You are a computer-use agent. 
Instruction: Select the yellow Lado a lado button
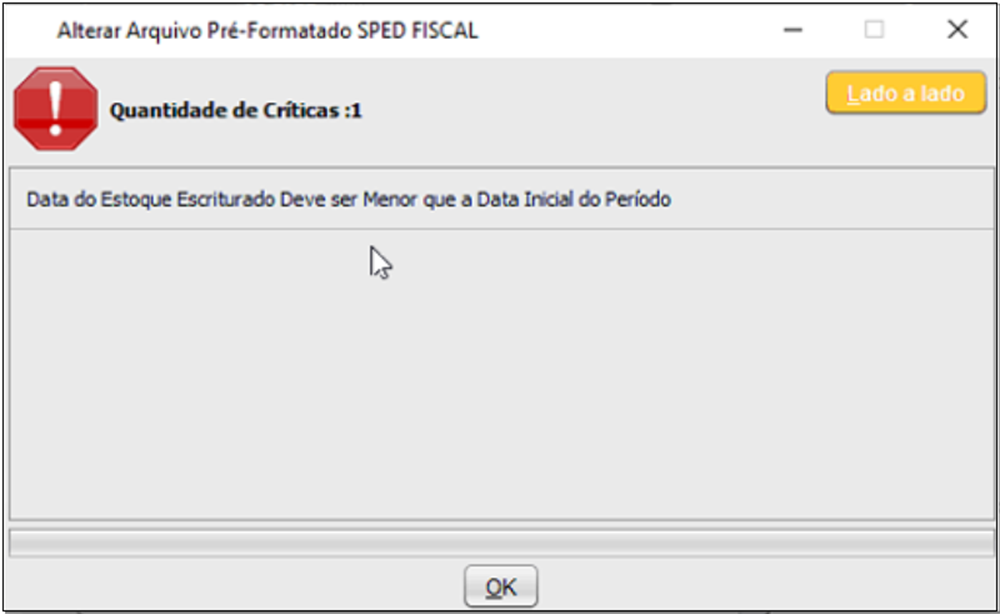(x=906, y=93)
